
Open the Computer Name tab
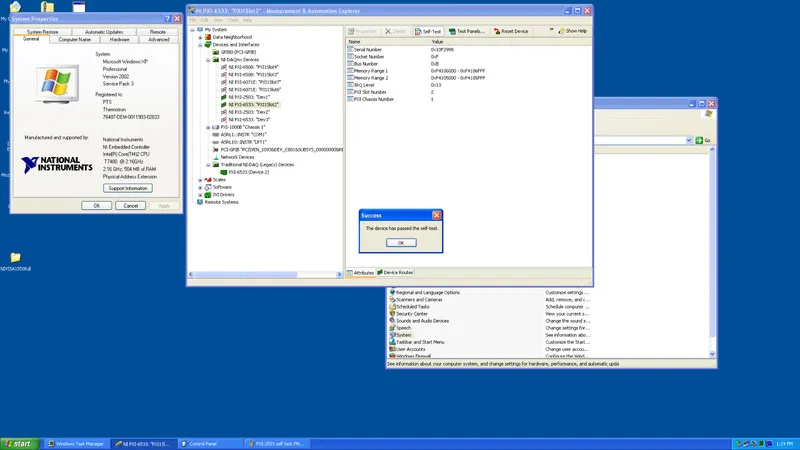click(74, 39)
